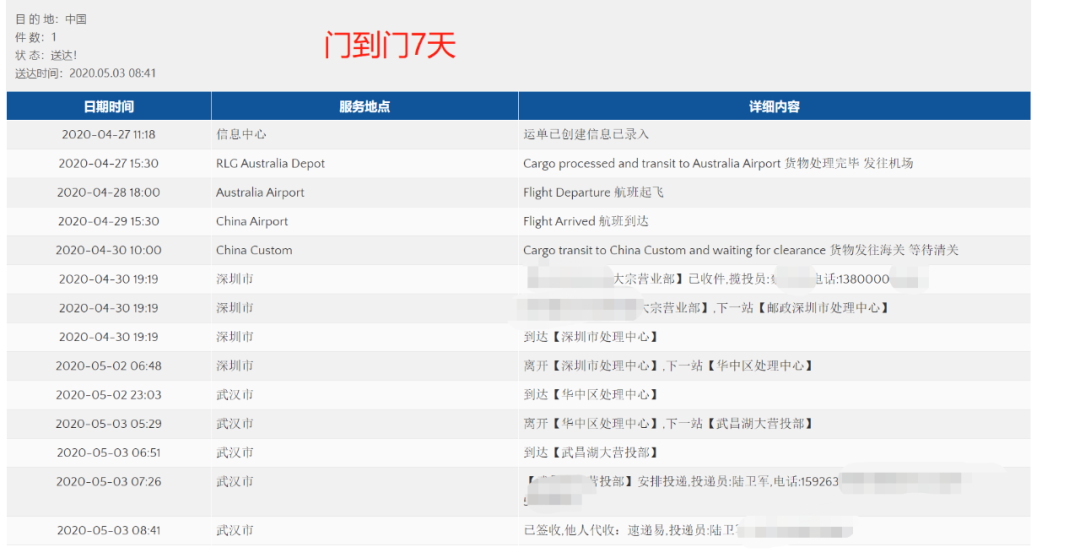This screenshot has height=558, width=1080.
Task: Click the date cell 2020-04-30 10:00
Action: (x=109, y=250)
